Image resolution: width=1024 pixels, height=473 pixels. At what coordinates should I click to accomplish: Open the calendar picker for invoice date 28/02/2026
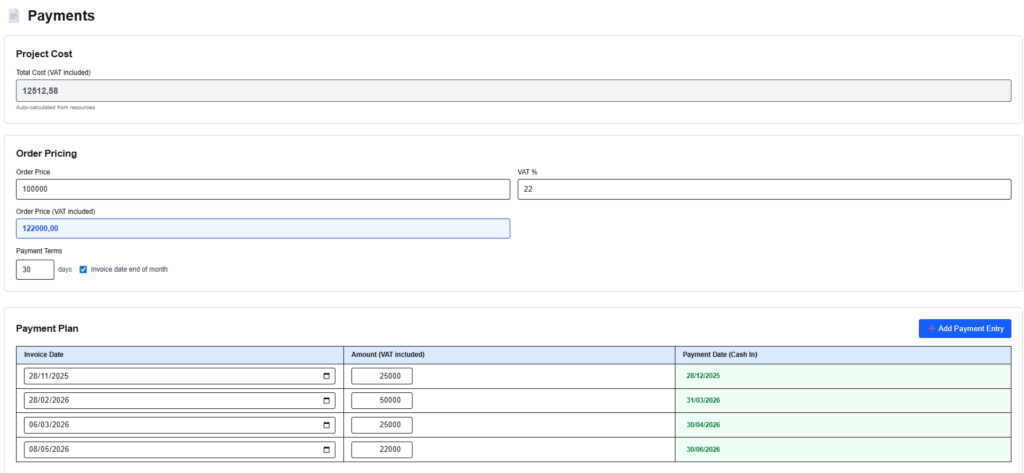point(327,400)
